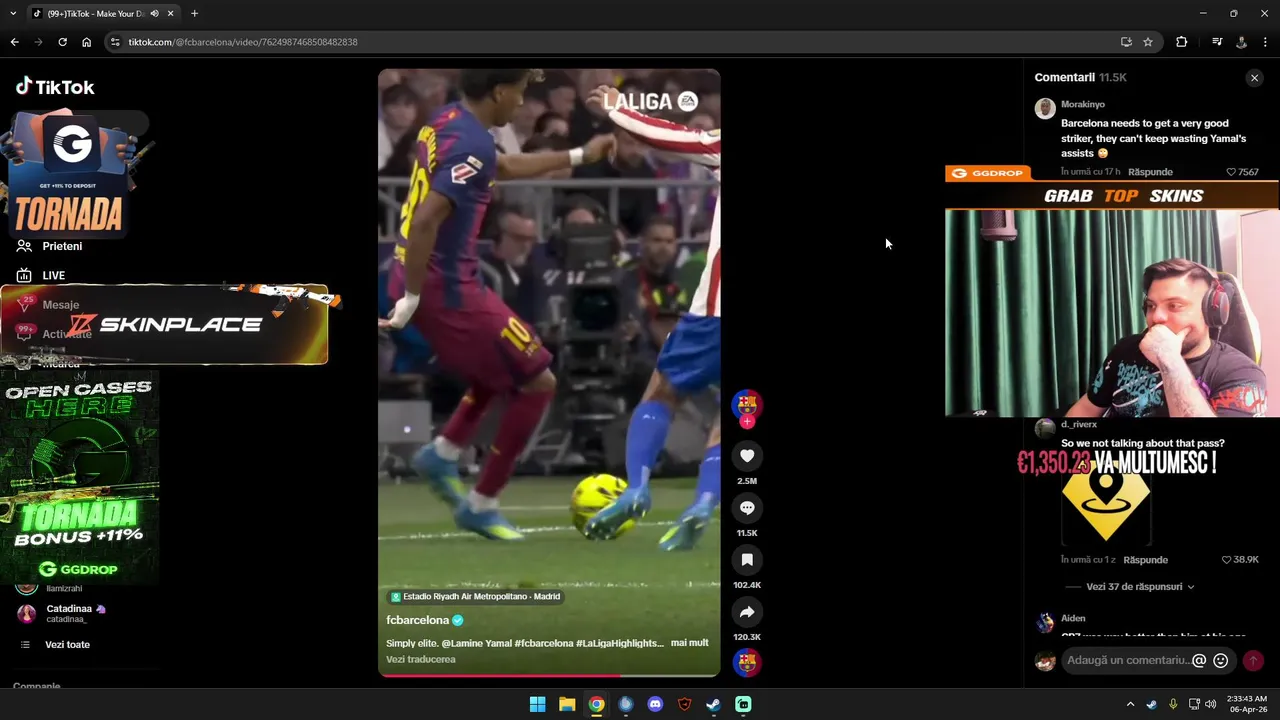Click the #fcbarcelona hashtag in caption
The height and width of the screenshot is (720, 1280).
click(543, 643)
